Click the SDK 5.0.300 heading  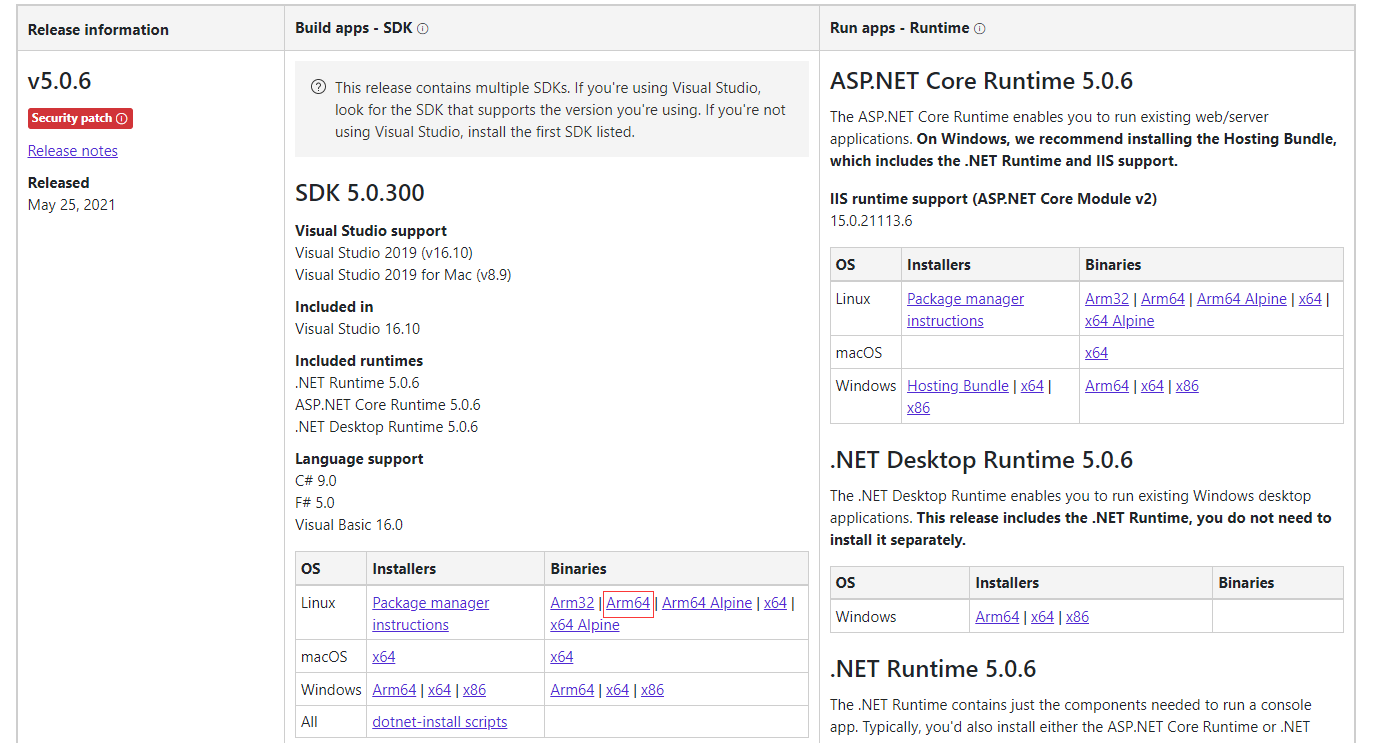360,193
